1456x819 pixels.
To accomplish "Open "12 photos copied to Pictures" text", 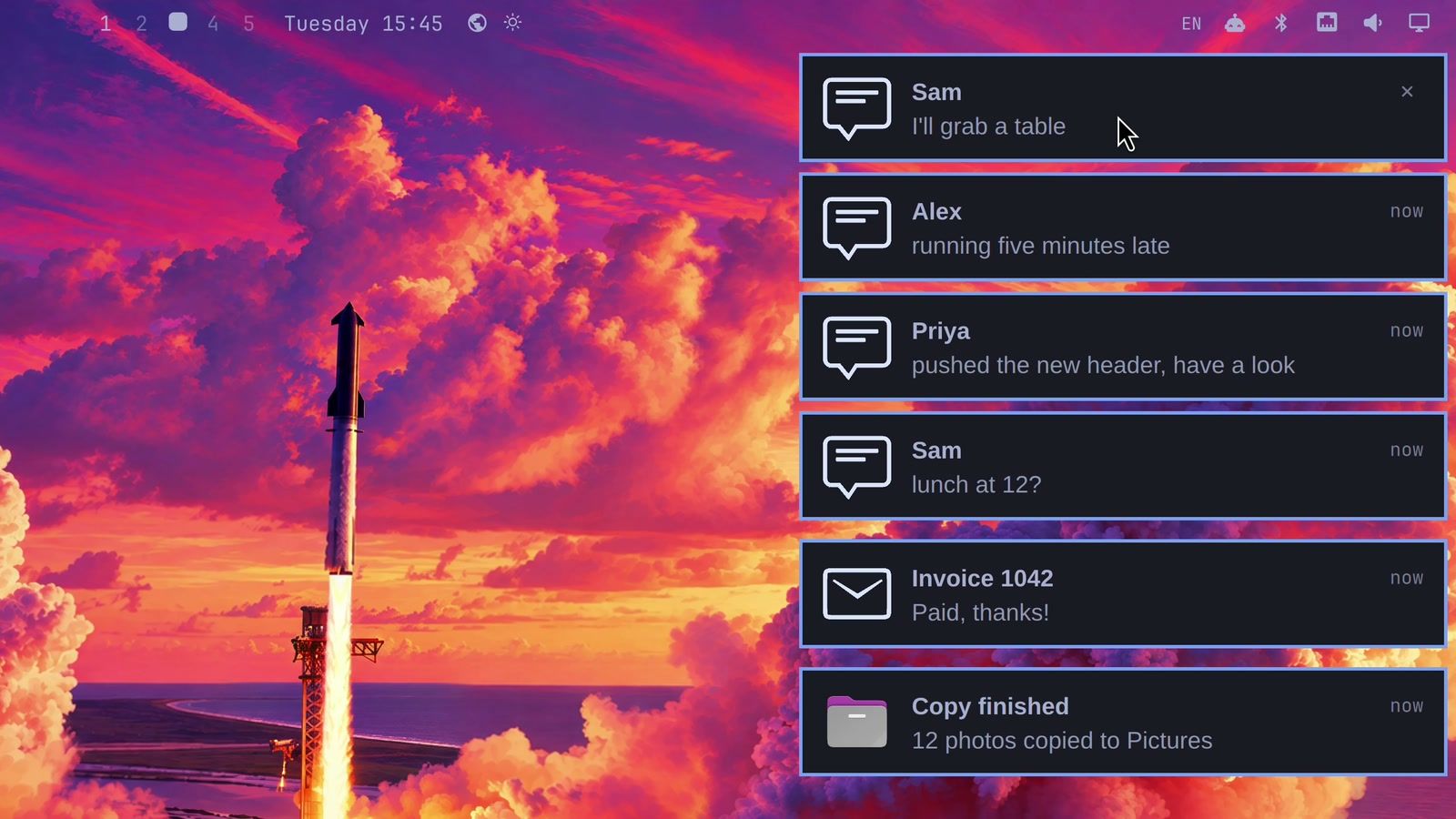I will pyautogui.click(x=1062, y=741).
